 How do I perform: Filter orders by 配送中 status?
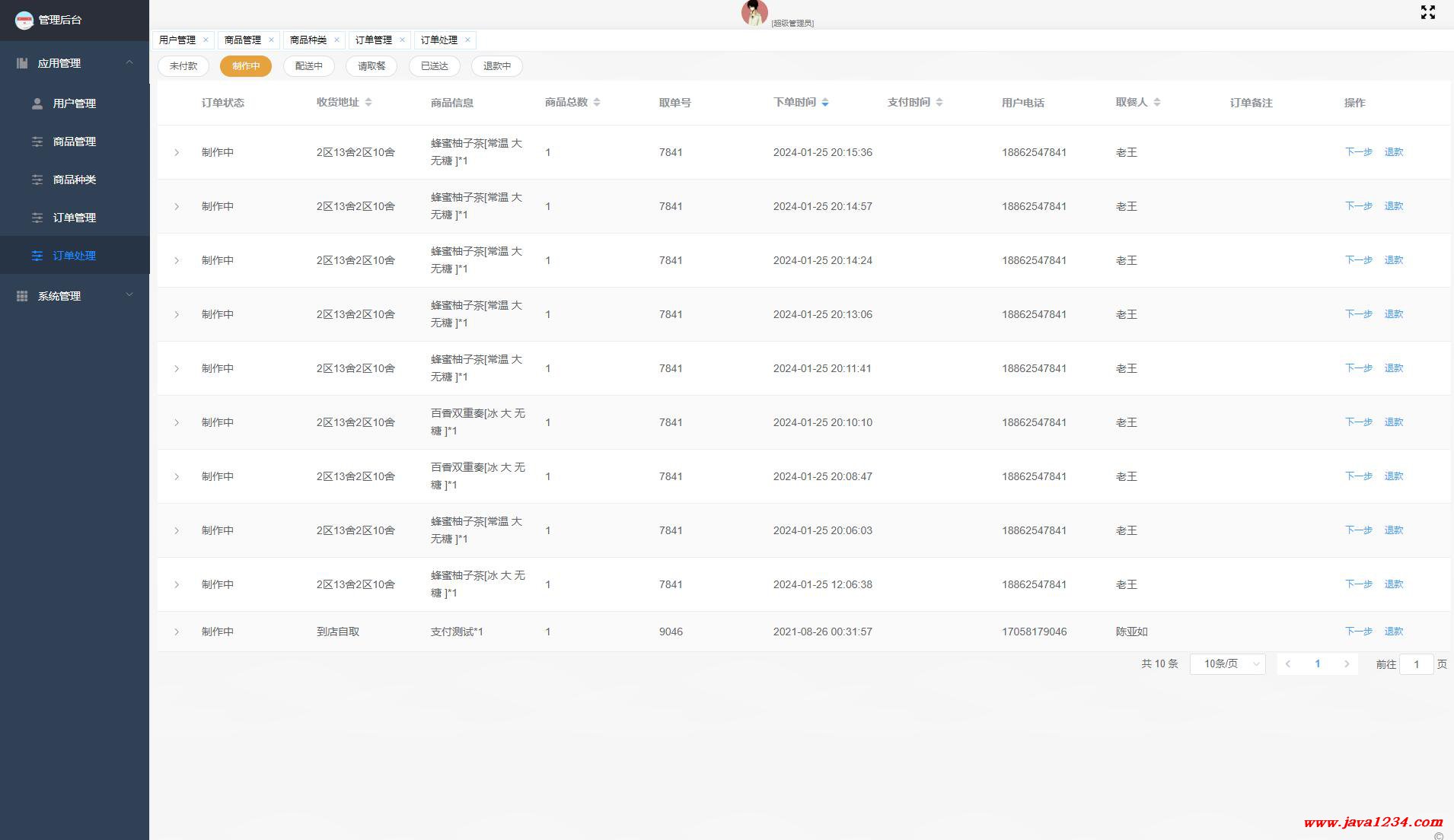coord(309,66)
